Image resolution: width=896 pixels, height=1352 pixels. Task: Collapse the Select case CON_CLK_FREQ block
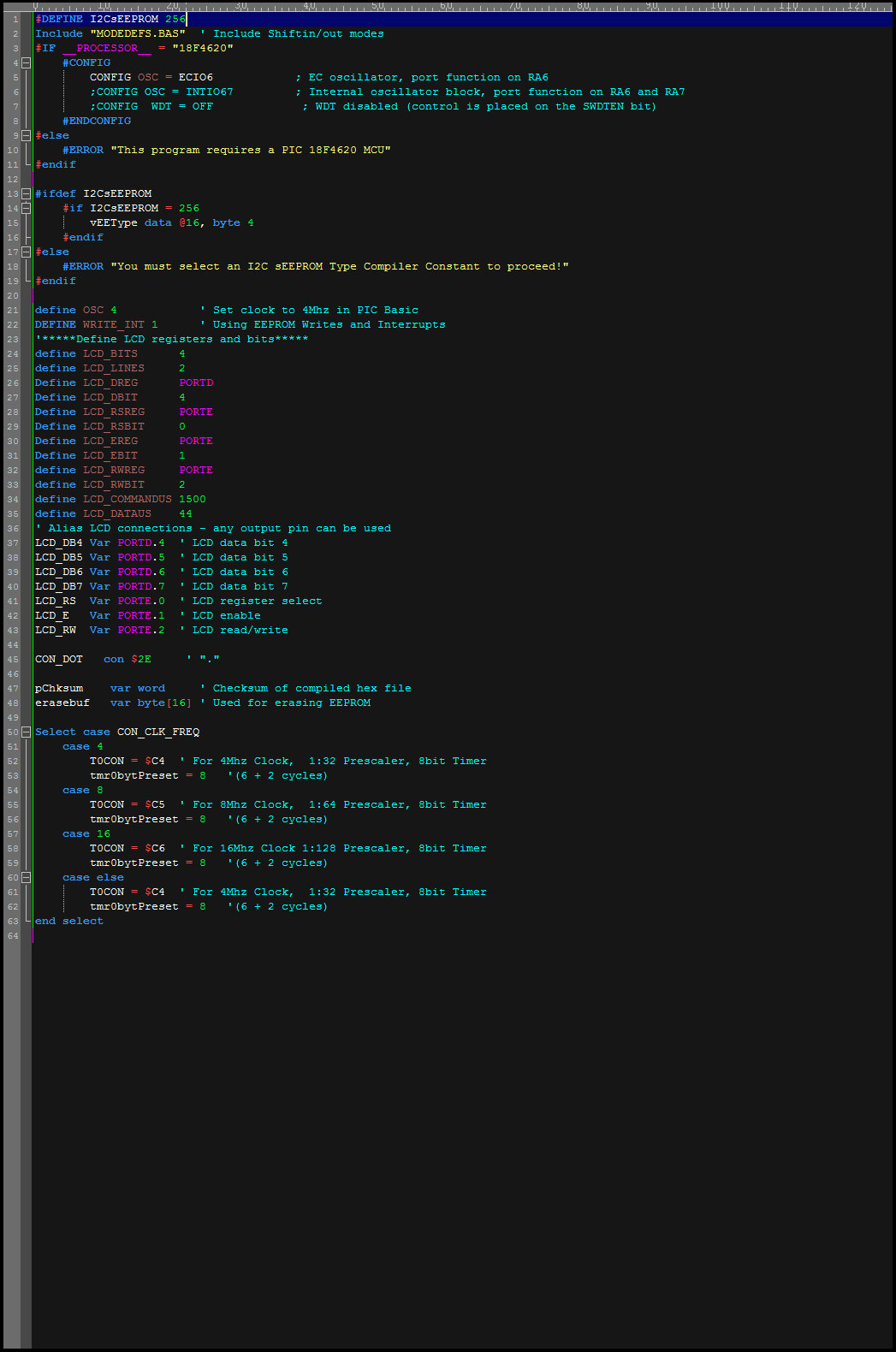(x=26, y=732)
